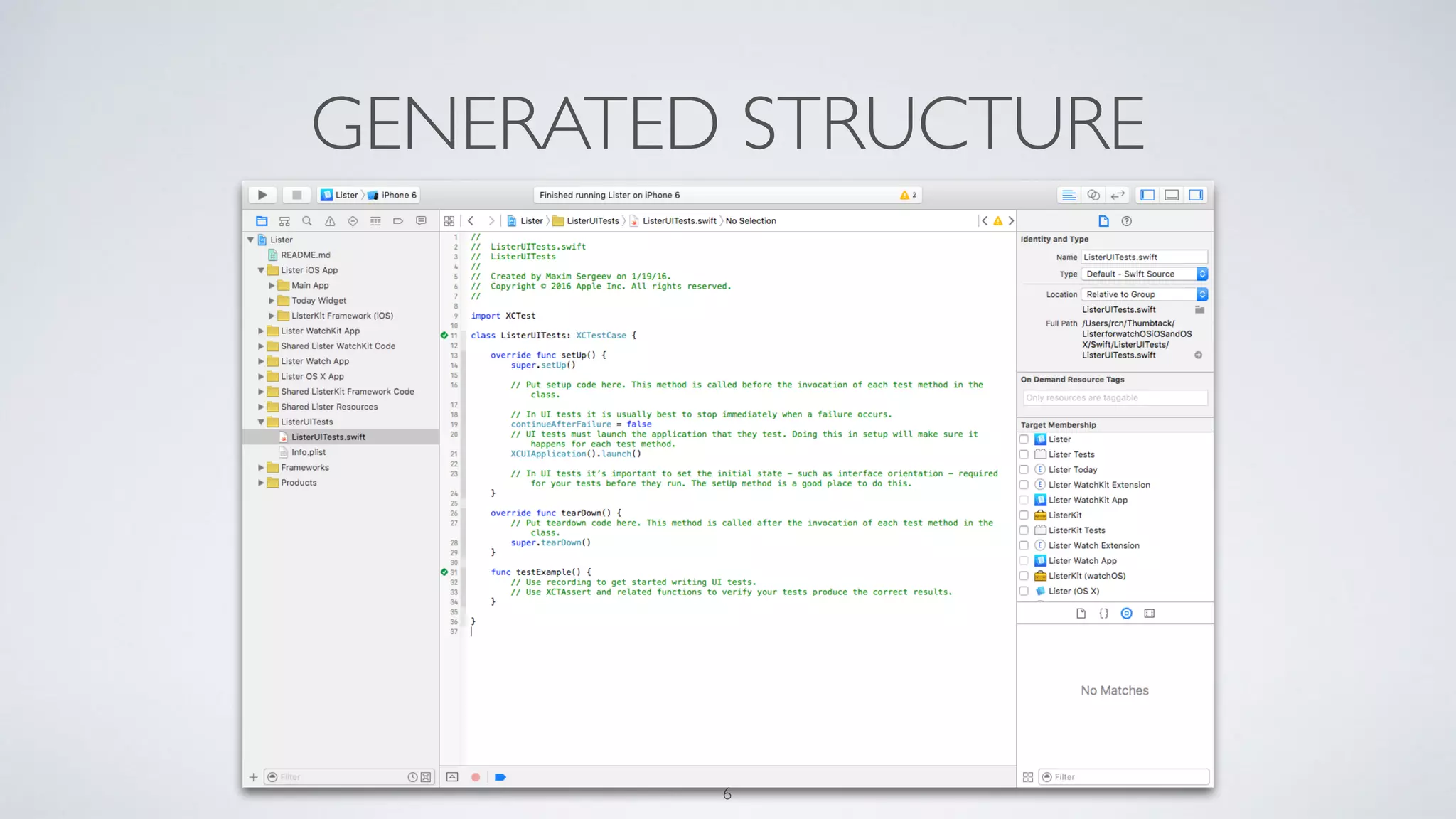This screenshot has height=819, width=1456.
Task: Click the red record UI test button
Action: click(476, 777)
